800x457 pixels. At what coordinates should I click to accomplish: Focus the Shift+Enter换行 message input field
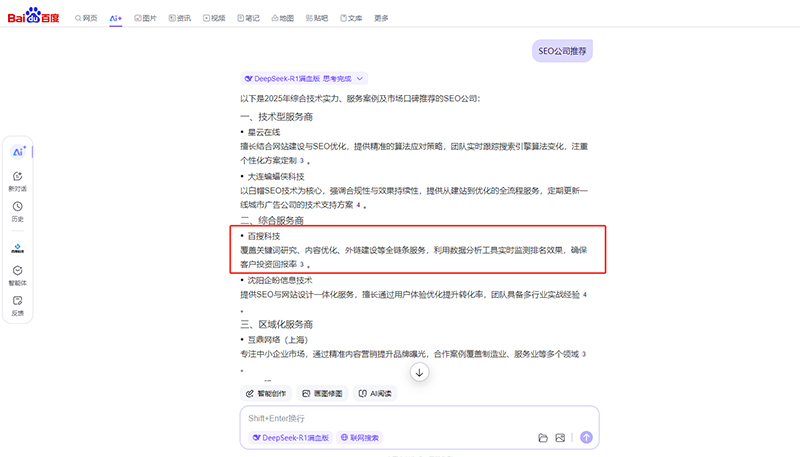(419, 418)
